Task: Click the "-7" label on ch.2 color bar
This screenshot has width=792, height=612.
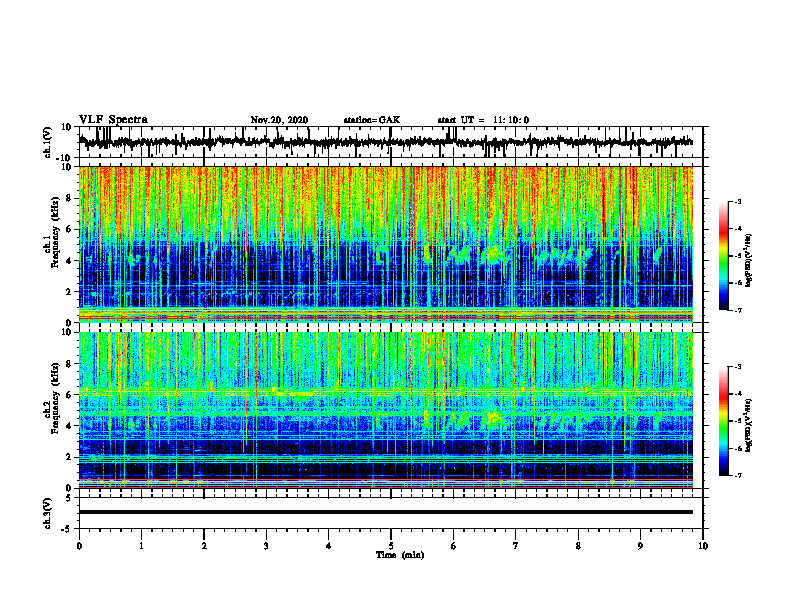Action: (737, 475)
